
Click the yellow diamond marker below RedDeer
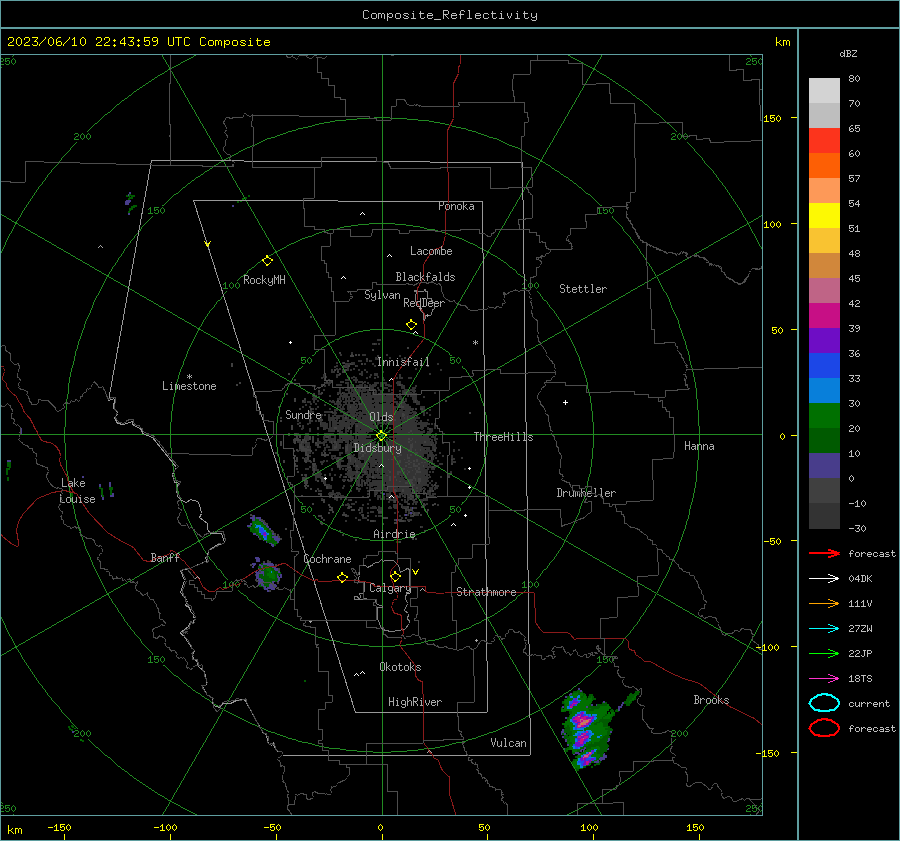tap(412, 324)
